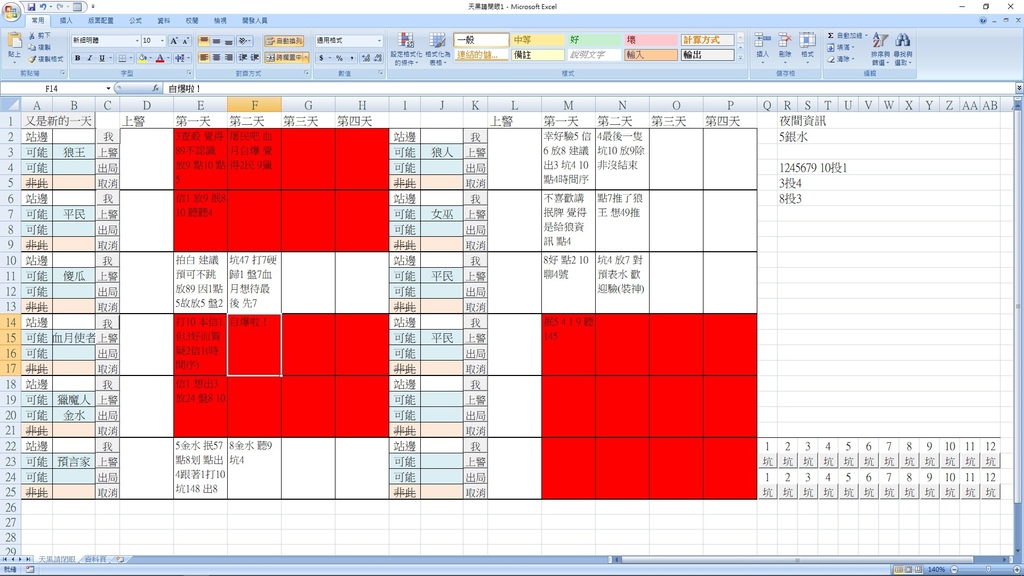Click the 剪下 cut button
1024x576 pixels.
[39, 35]
